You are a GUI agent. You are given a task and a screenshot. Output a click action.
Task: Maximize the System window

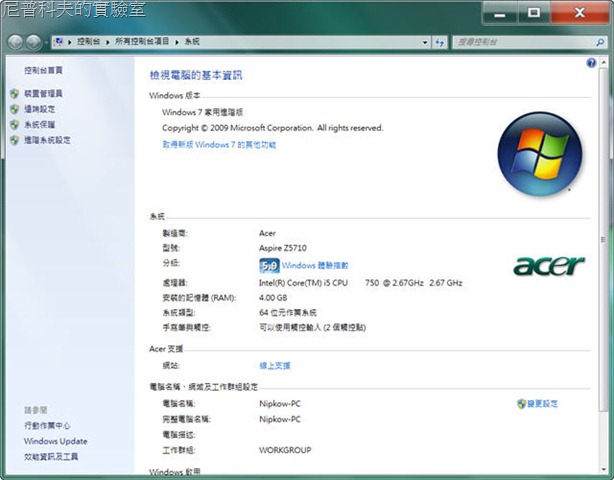pos(534,13)
